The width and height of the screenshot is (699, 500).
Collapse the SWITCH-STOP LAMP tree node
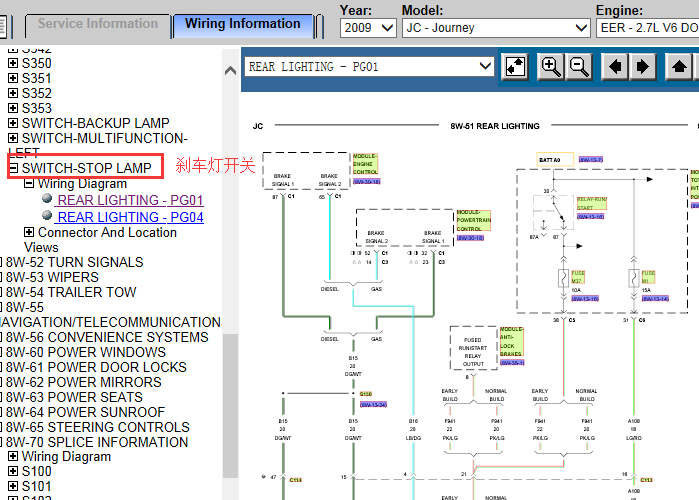13,168
